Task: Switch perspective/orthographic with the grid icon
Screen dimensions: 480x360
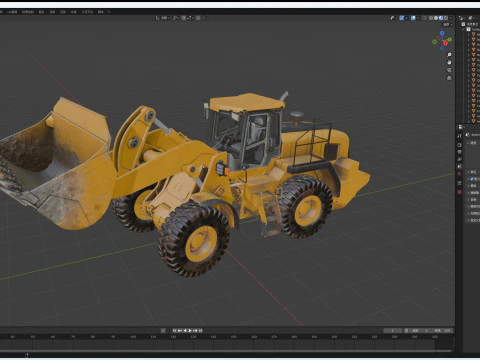Action: tap(449, 78)
